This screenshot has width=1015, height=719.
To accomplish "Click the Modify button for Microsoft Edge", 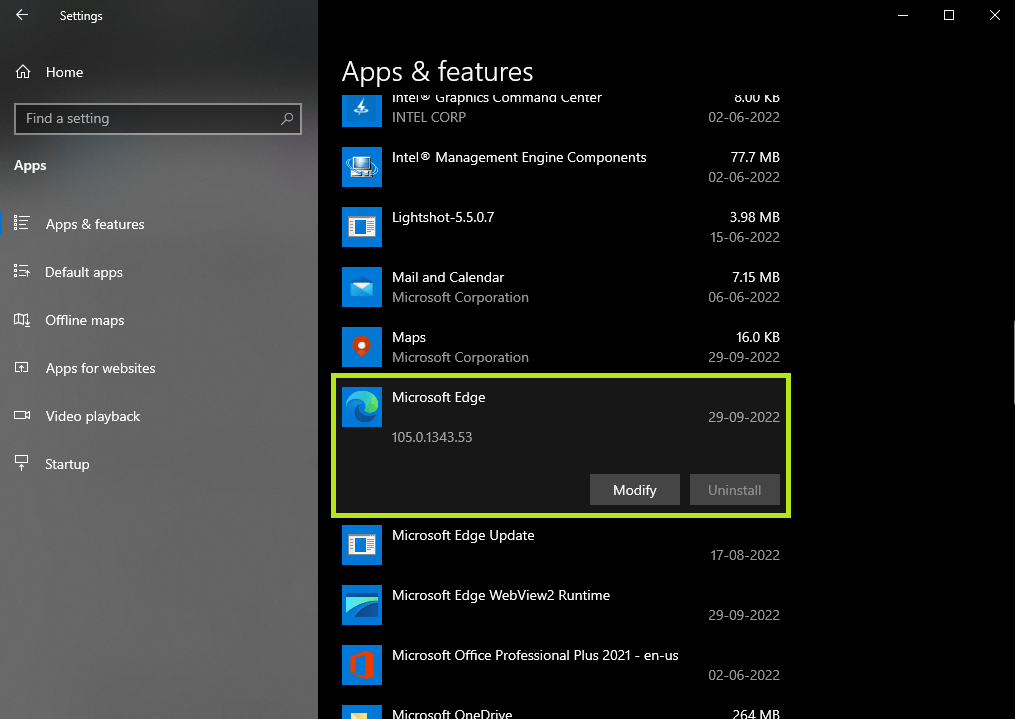I will coord(634,489).
